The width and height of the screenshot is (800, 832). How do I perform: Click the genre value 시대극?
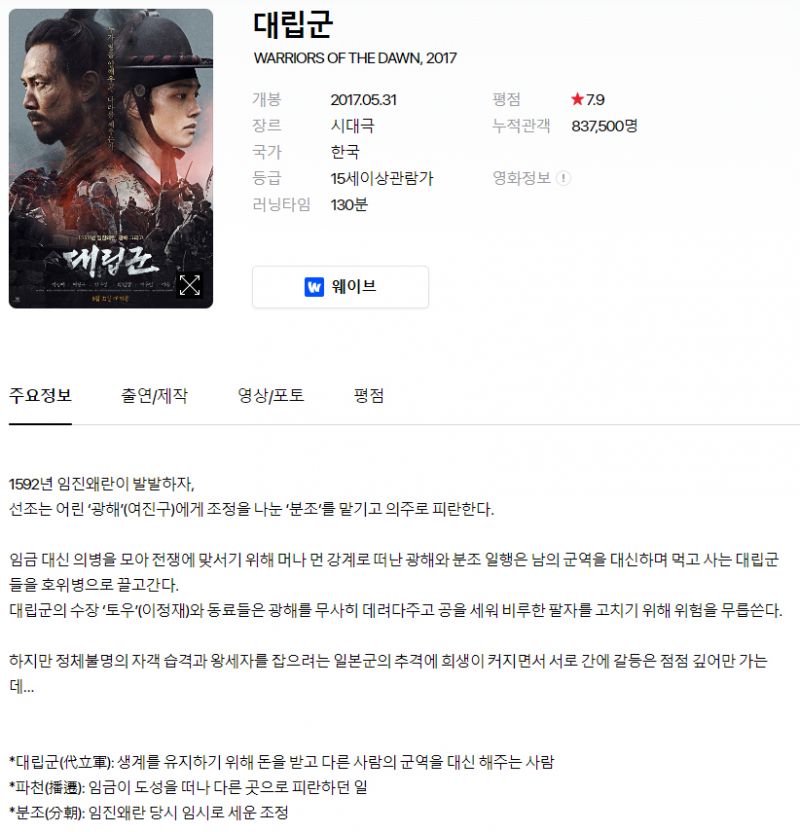tap(352, 126)
